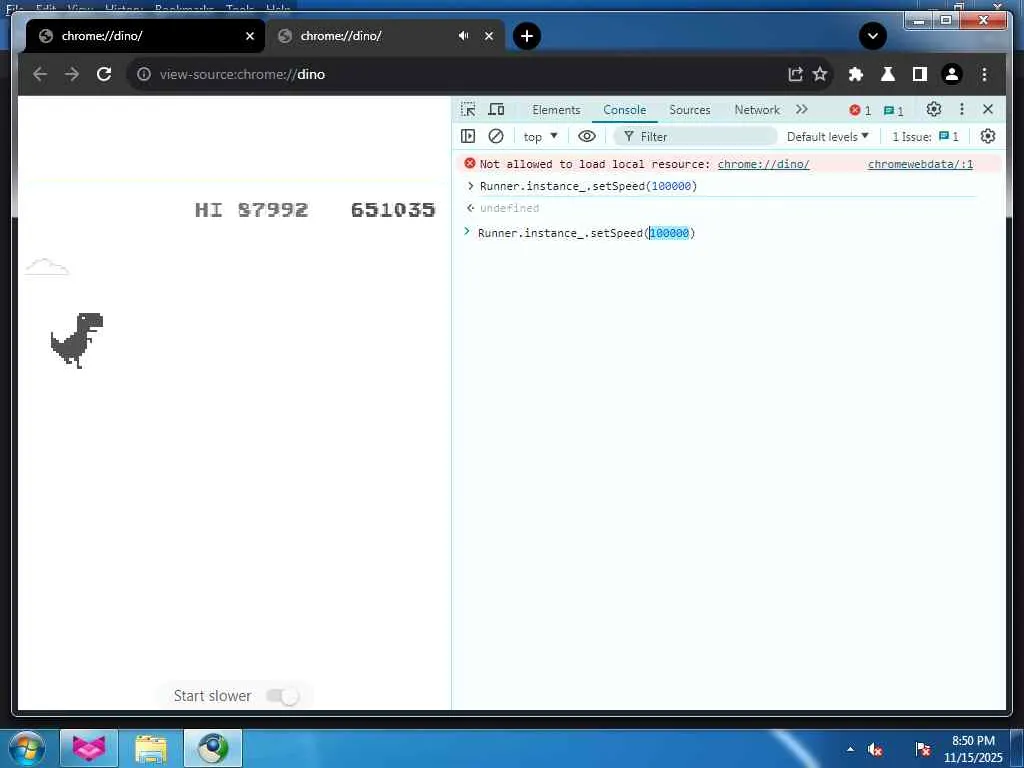The height and width of the screenshot is (768, 1024).
Task: Switch to the Console tab
Action: tap(624, 110)
